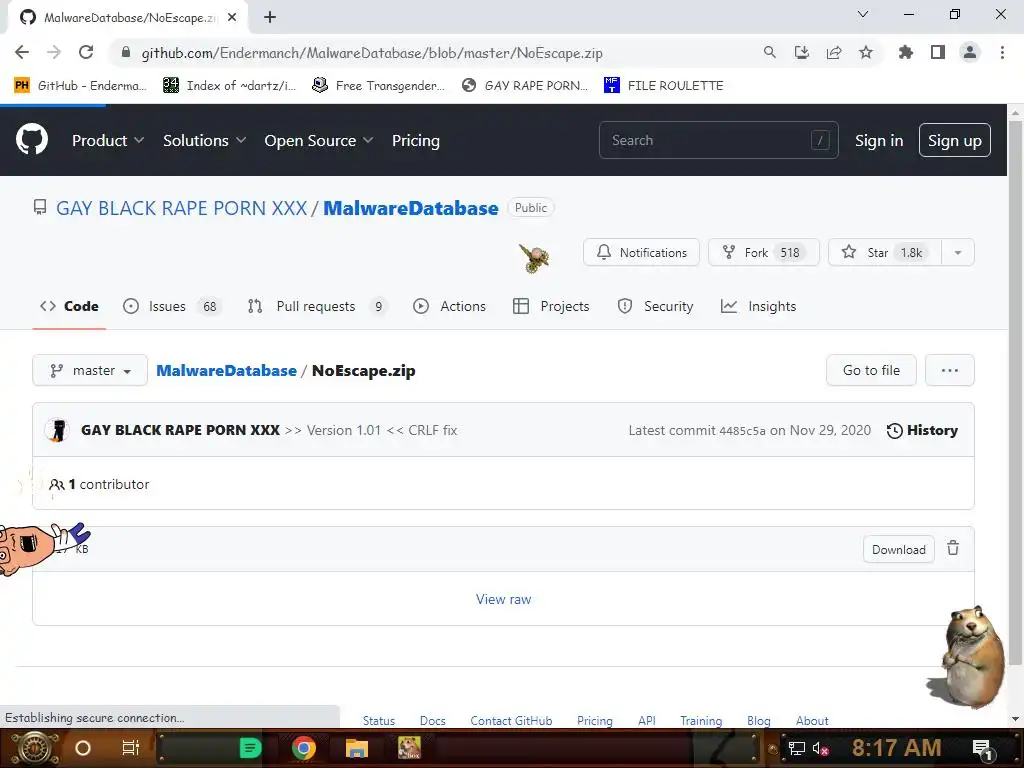Click the Notifications button
1024x768 pixels.
(x=641, y=253)
